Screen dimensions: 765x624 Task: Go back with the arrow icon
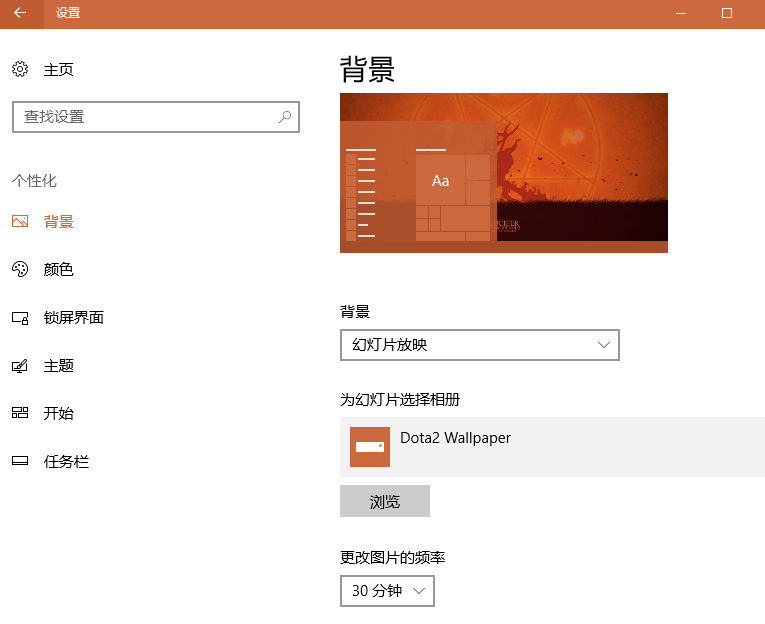click(x=20, y=13)
